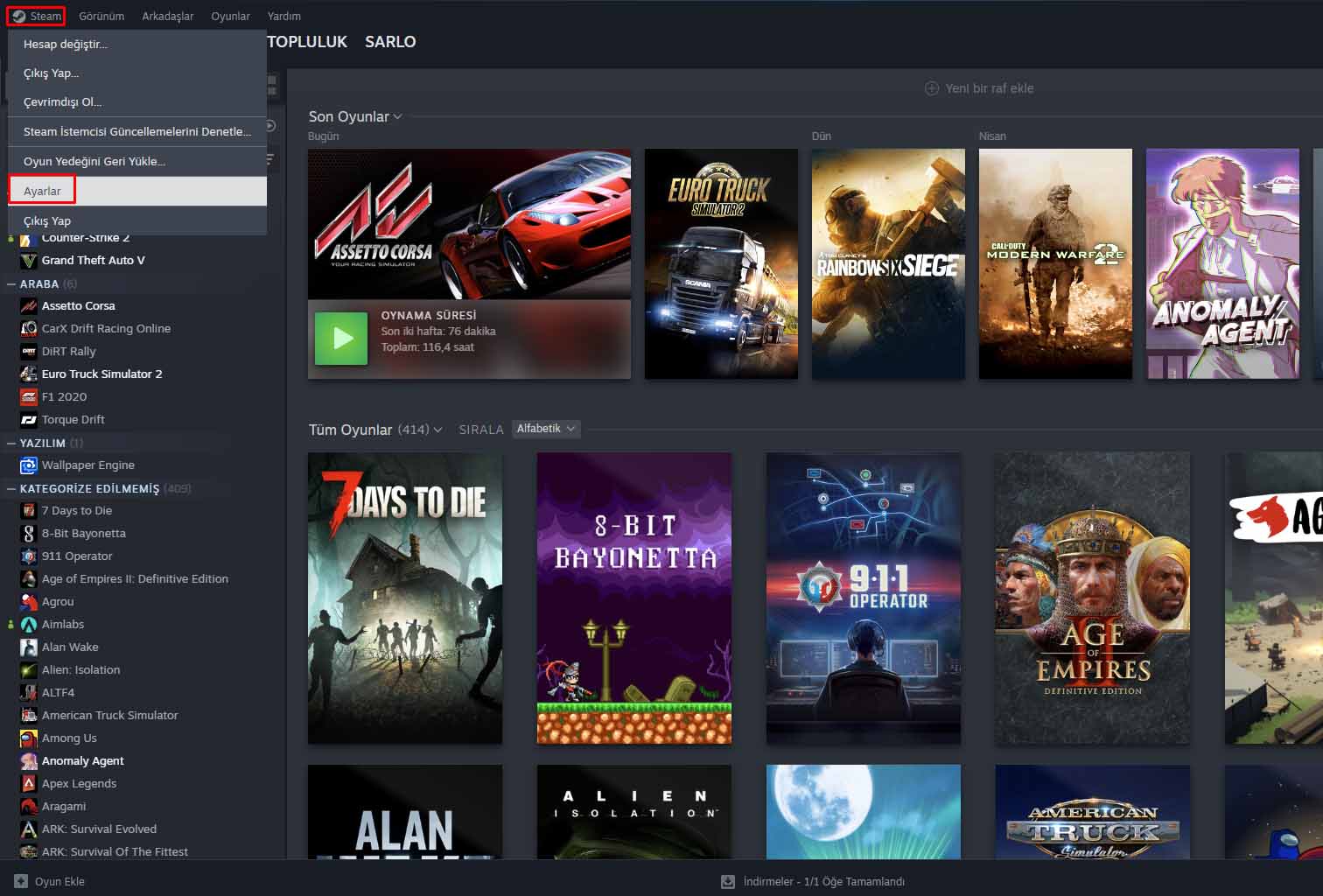Click the Torque Drift sidebar icon

[28, 419]
